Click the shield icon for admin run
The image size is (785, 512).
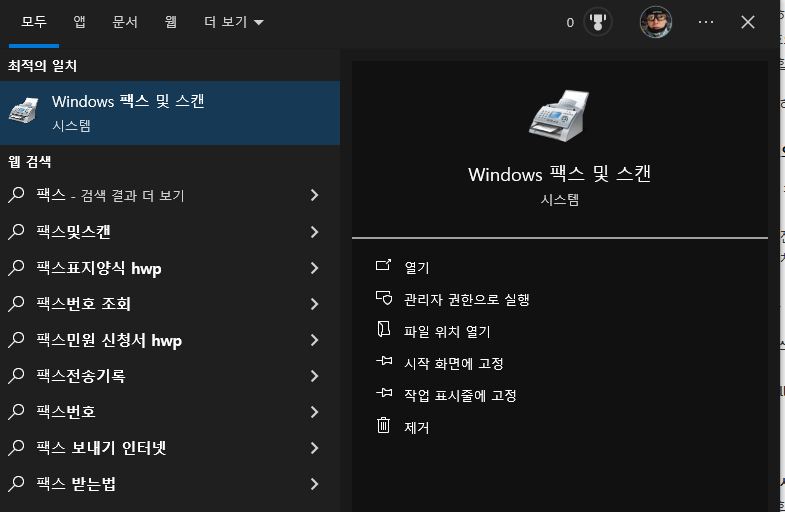[x=384, y=298]
